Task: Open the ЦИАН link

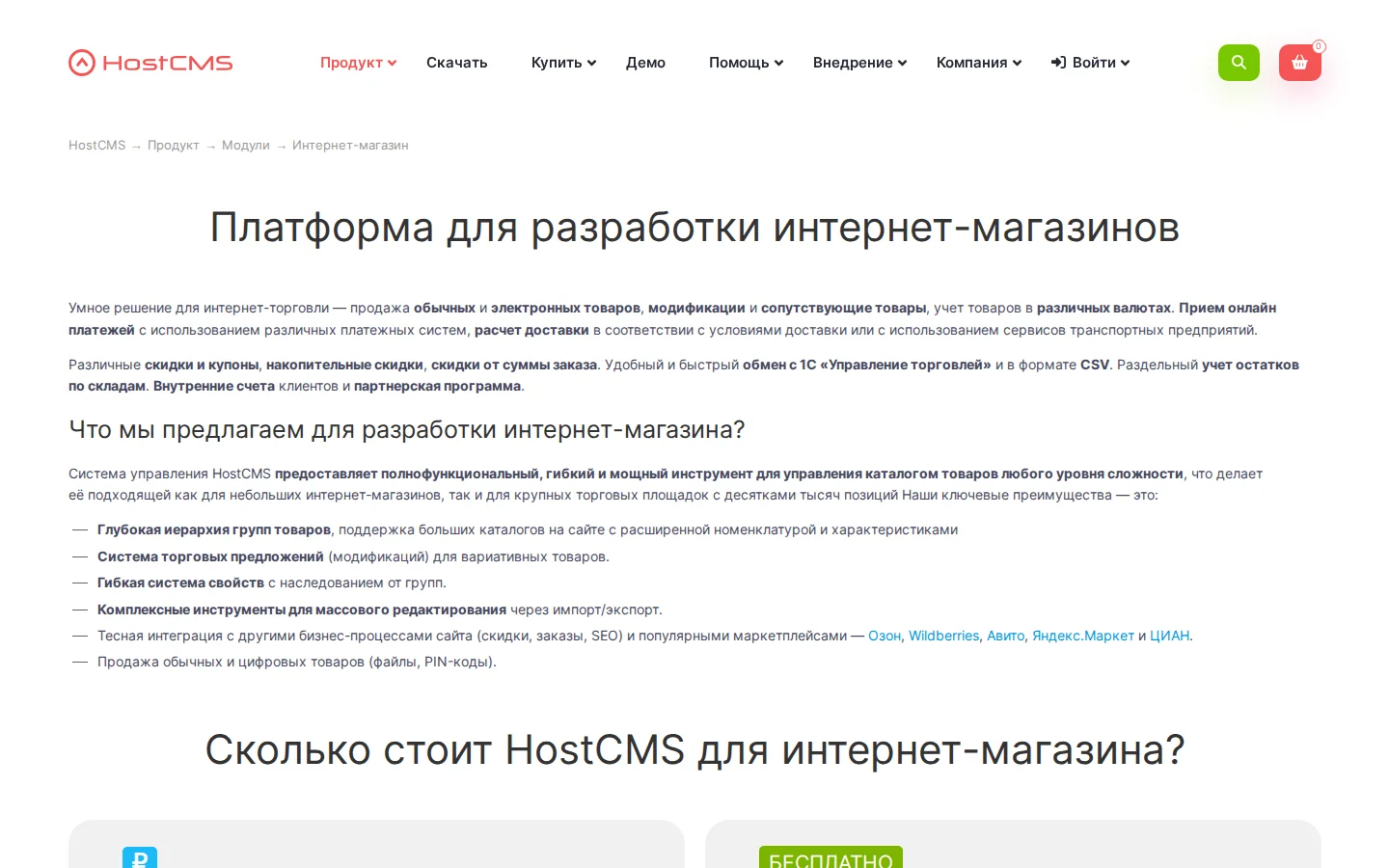Action: tap(1169, 636)
